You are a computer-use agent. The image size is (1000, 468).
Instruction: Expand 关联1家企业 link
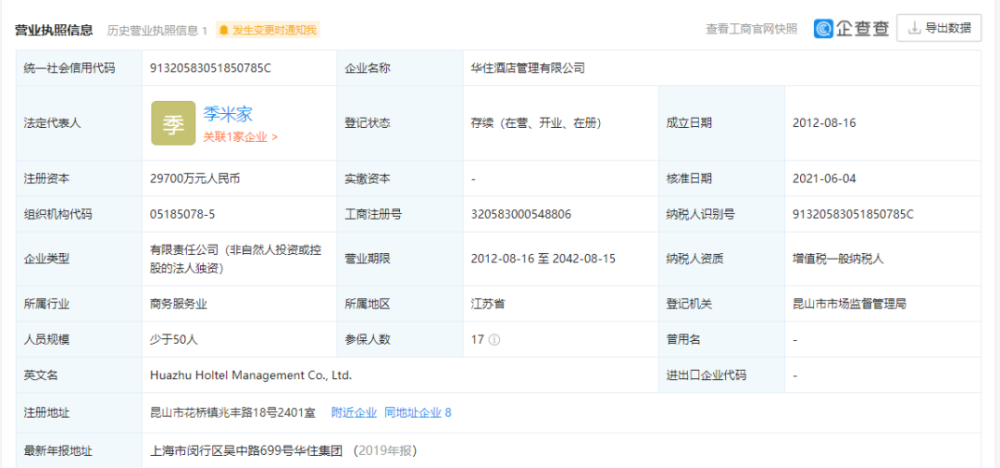pyautogui.click(x=240, y=136)
